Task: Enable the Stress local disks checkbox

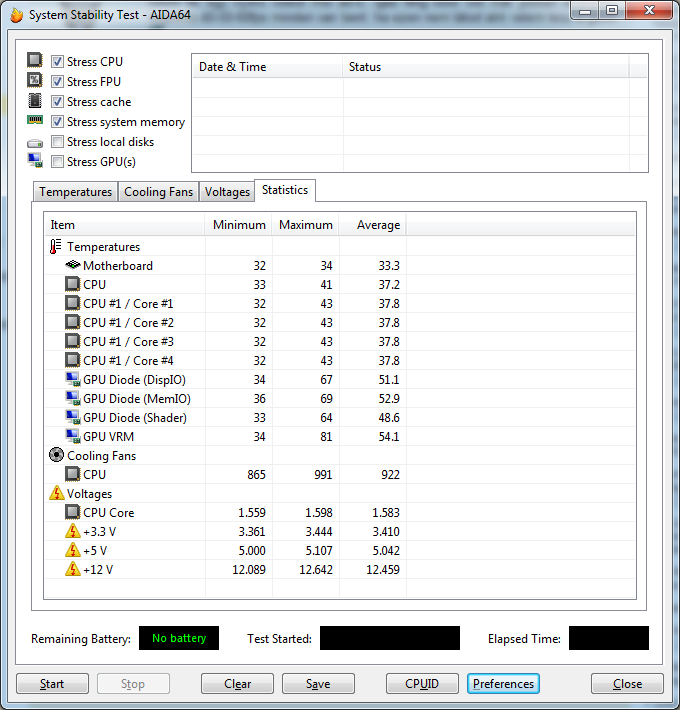Action: tap(57, 142)
